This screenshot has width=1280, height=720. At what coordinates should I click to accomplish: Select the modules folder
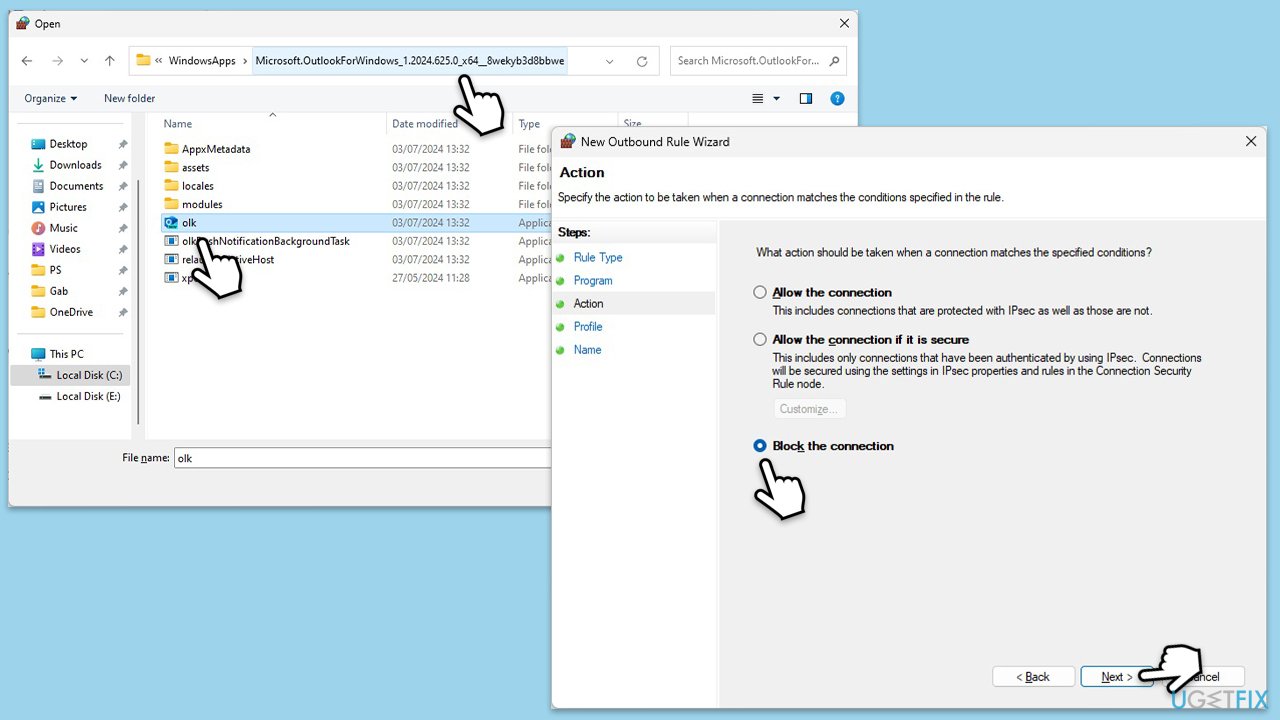(x=202, y=204)
